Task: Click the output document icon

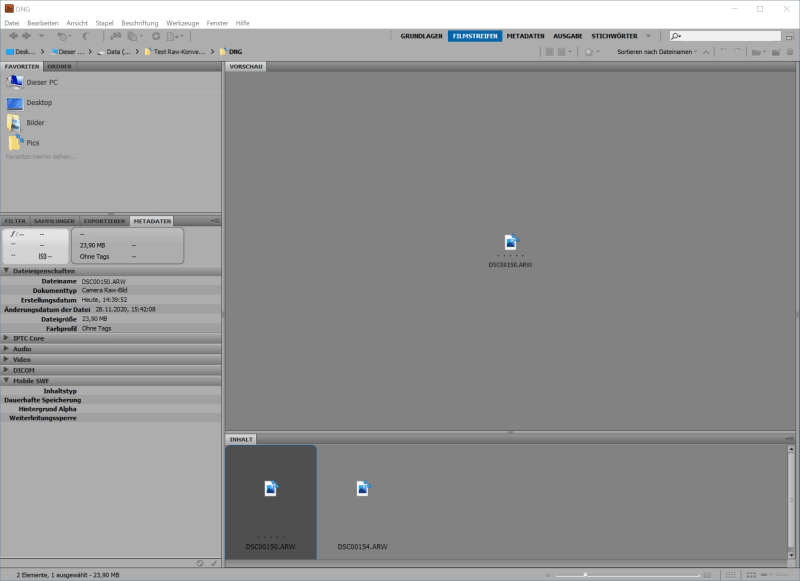Action: (174, 36)
